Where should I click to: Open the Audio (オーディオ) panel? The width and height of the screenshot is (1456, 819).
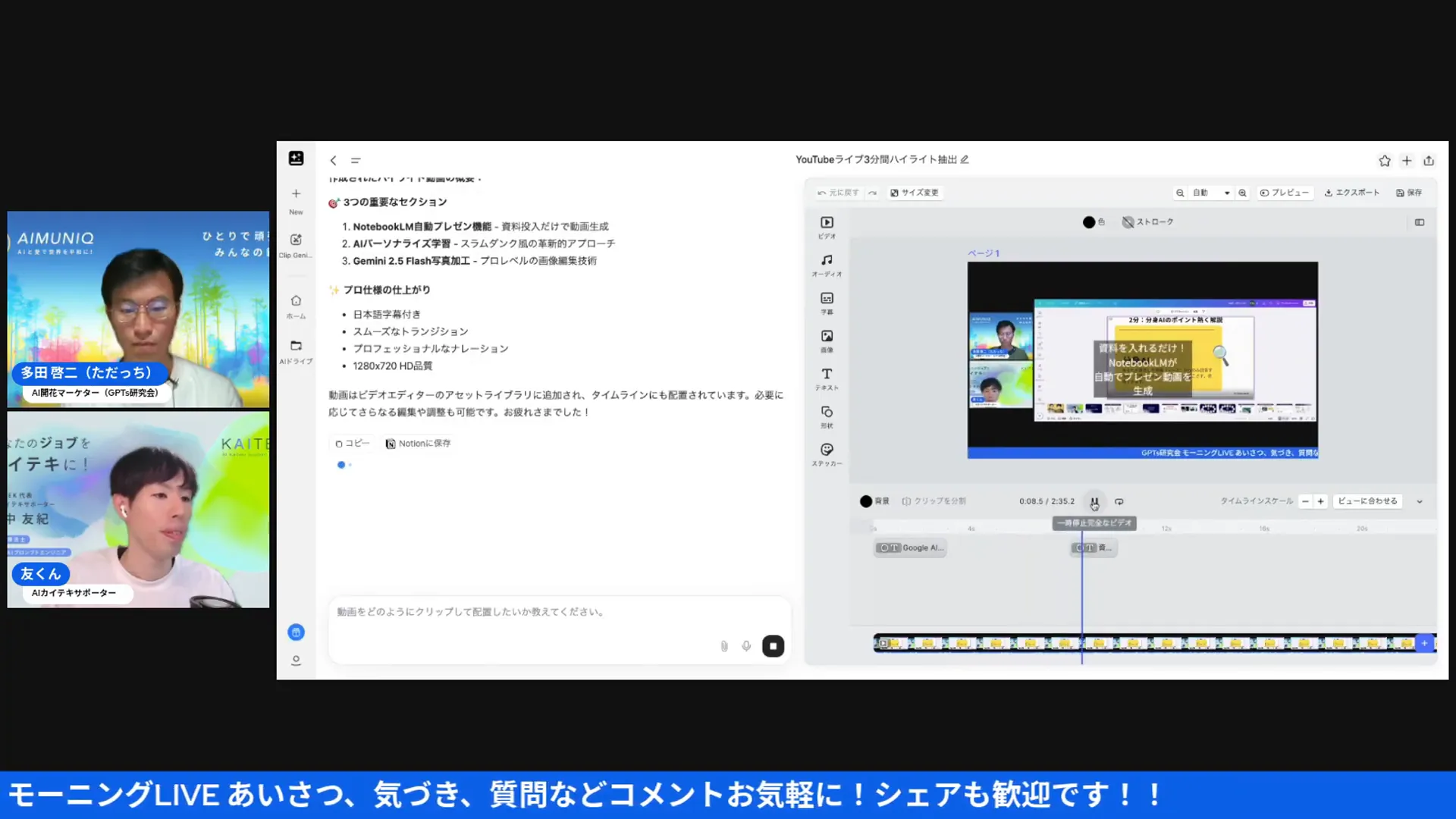tap(827, 265)
